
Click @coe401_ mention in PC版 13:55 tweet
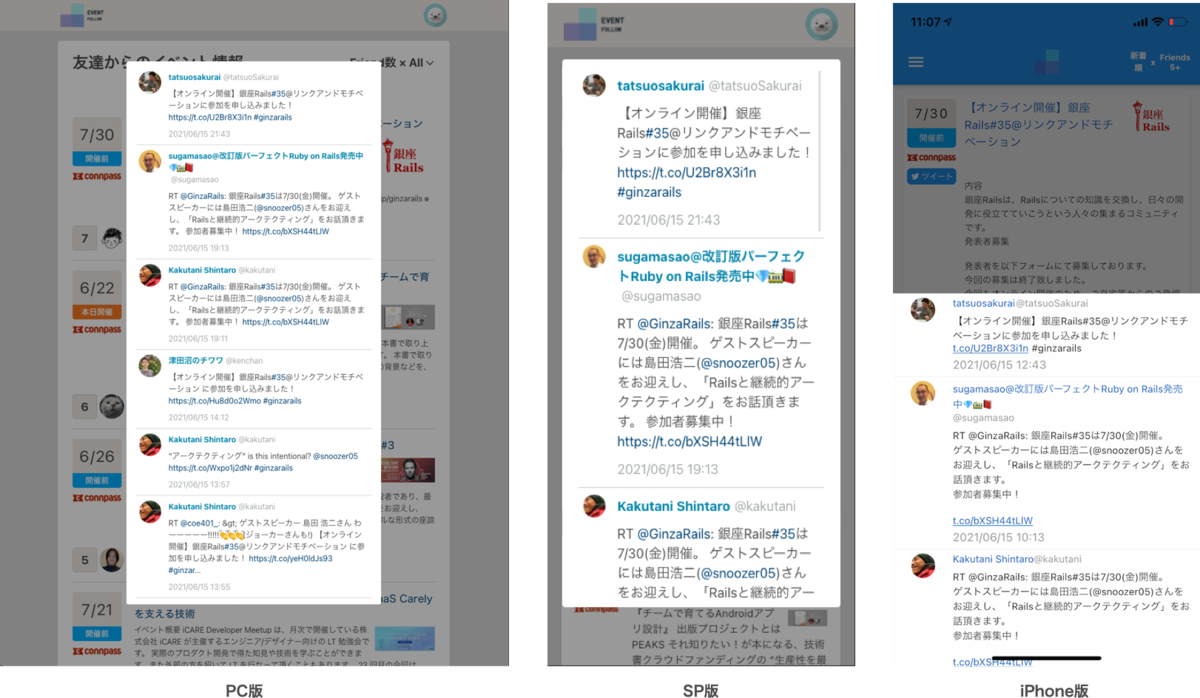[x=202, y=523]
